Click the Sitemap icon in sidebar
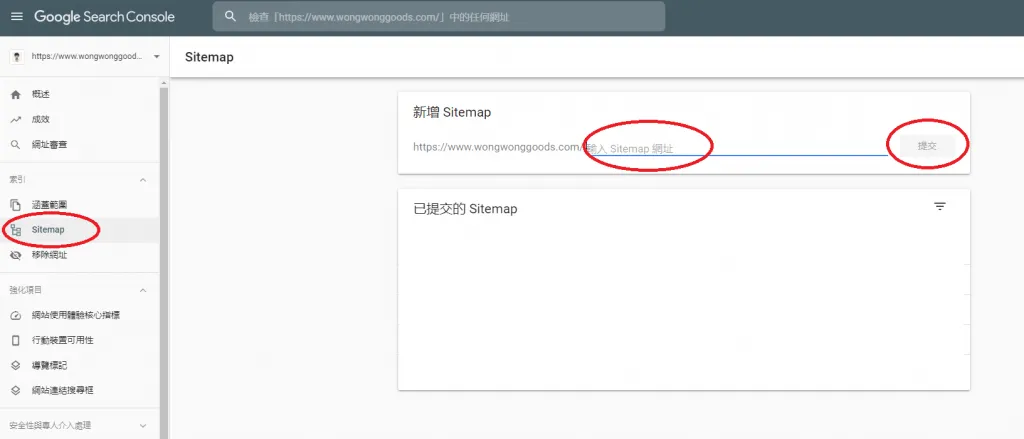Viewport: 1024px width, 439px height. point(15,230)
